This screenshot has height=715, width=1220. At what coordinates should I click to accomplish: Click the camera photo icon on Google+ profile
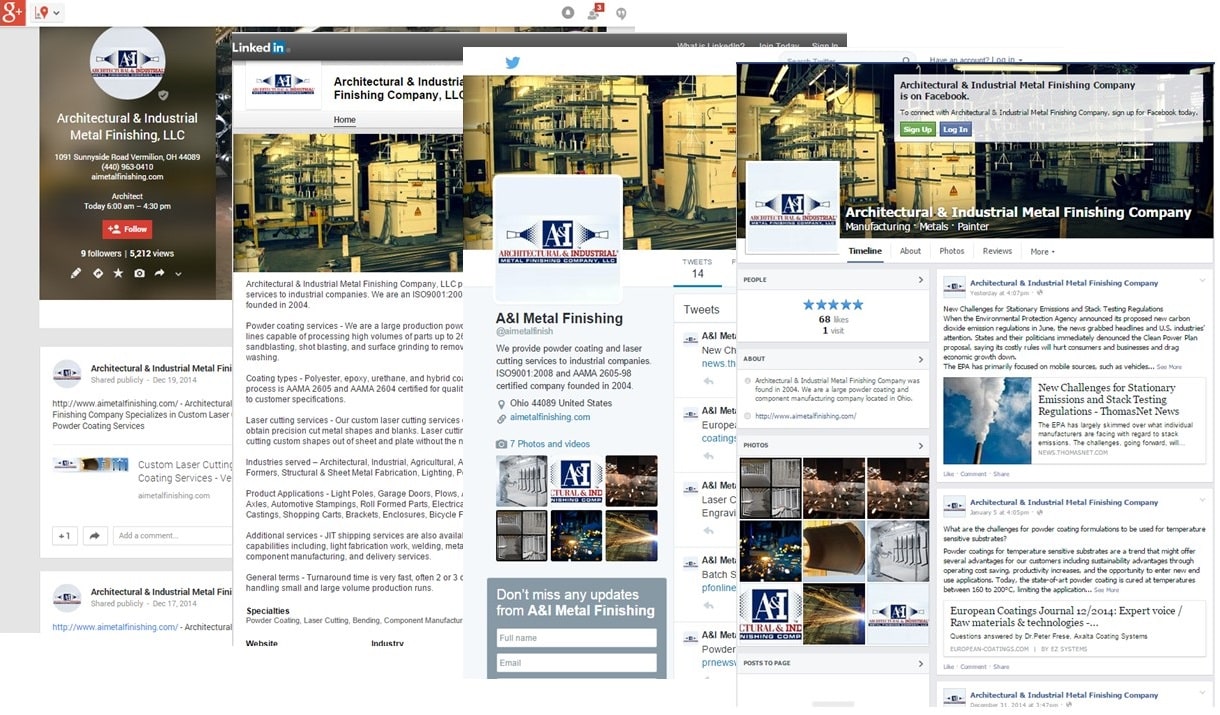(139, 273)
